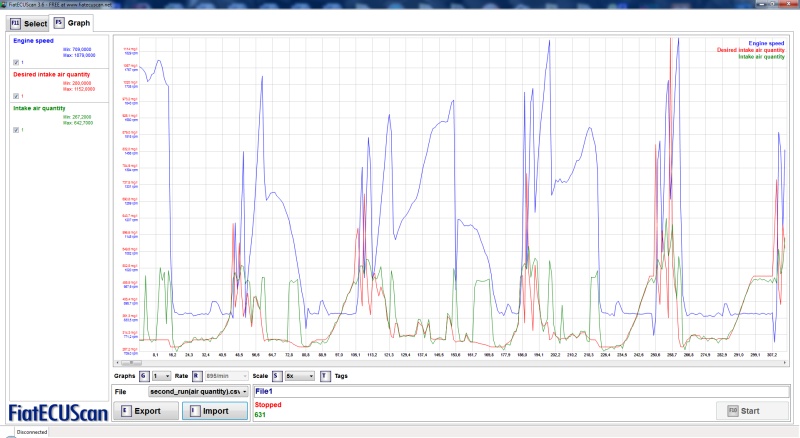Open the Scale 5x dropdown
Screen dimensions: 800x438
tap(299, 375)
